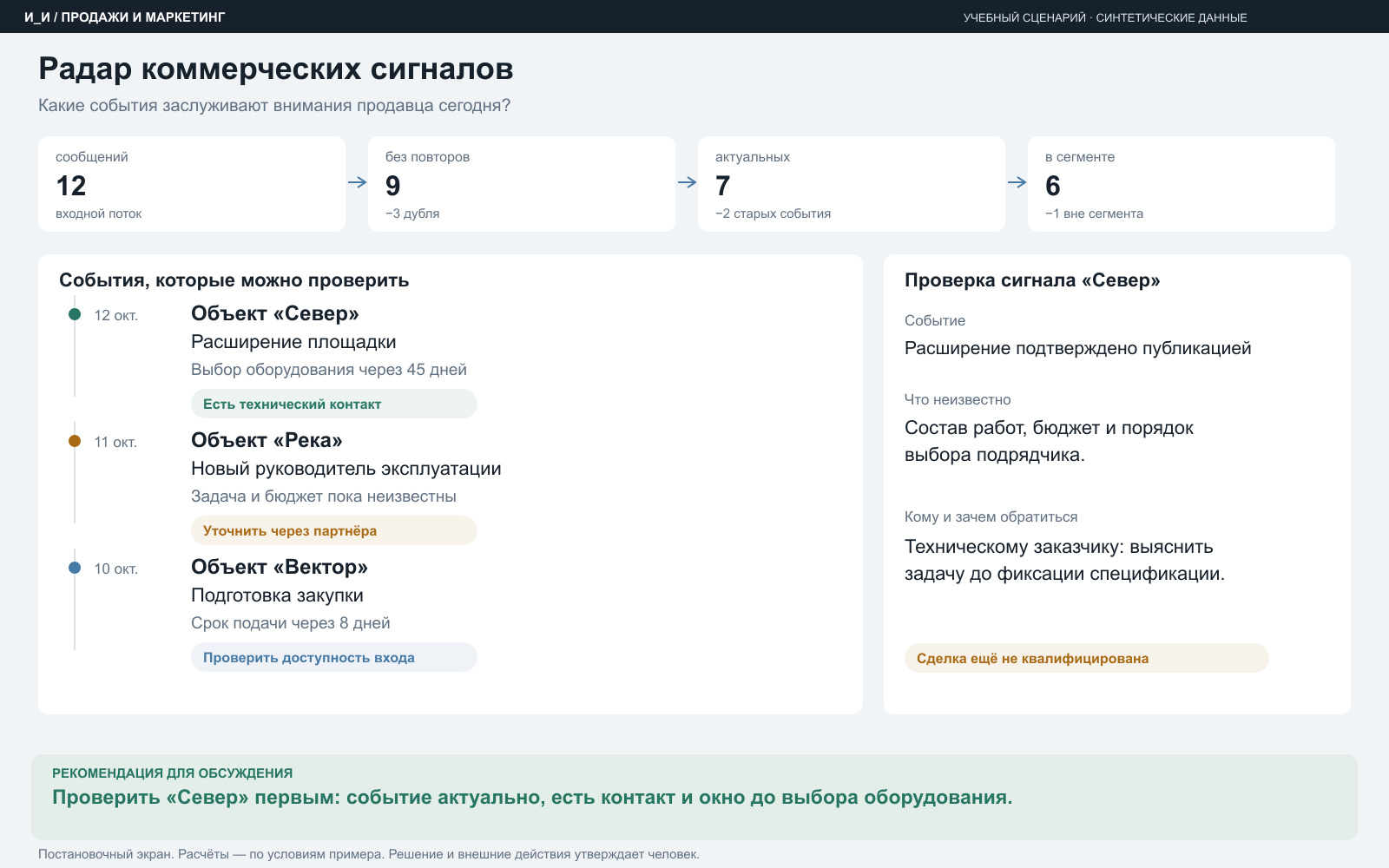Click the «РЕКОМЕНДАЦИЯ ДЛЯ ОБСУЖДЕНИЯ» label
Screen dimensions: 1389x868
(172, 773)
